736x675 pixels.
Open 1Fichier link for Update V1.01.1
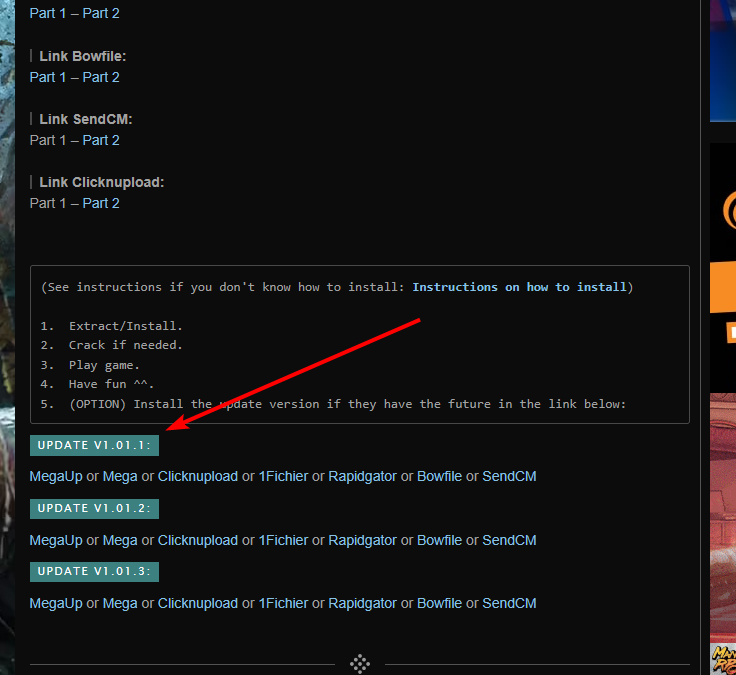click(x=284, y=476)
